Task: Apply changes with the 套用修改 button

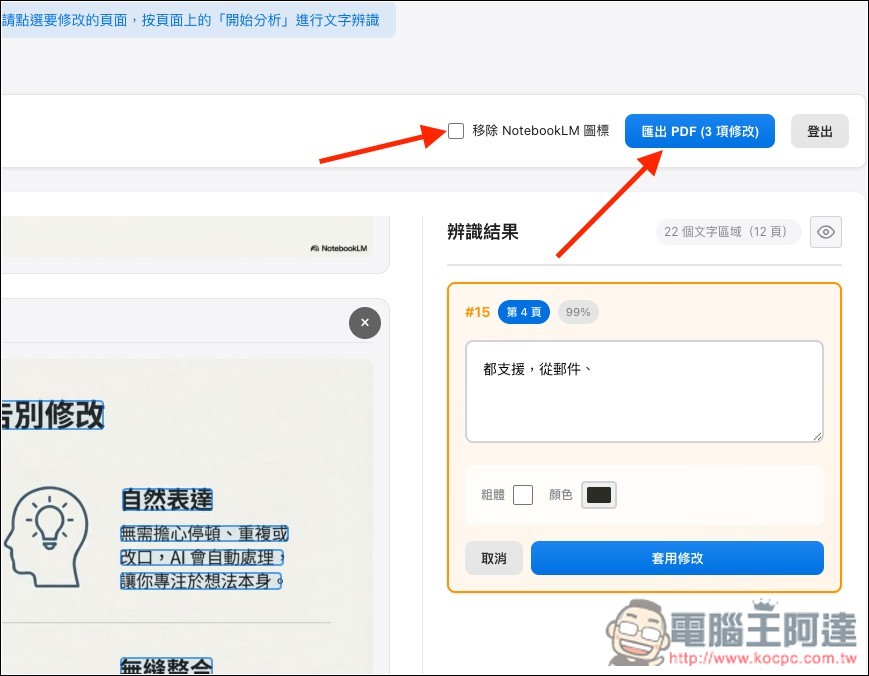Action: coord(677,558)
